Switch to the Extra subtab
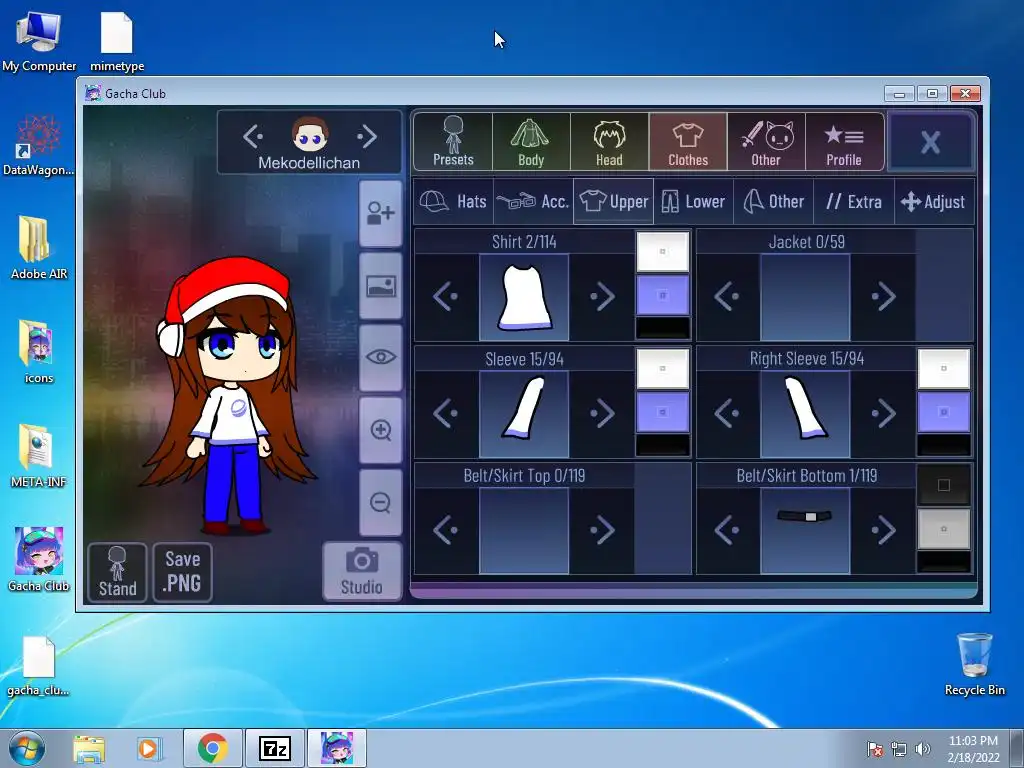 coord(854,201)
